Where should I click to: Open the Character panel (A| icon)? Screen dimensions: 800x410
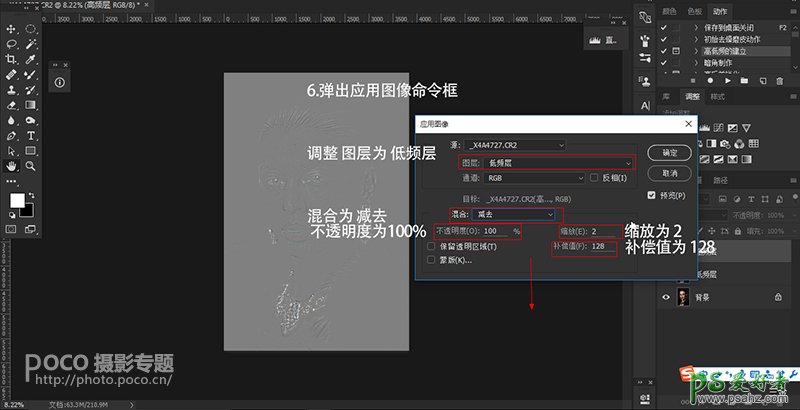point(645,106)
